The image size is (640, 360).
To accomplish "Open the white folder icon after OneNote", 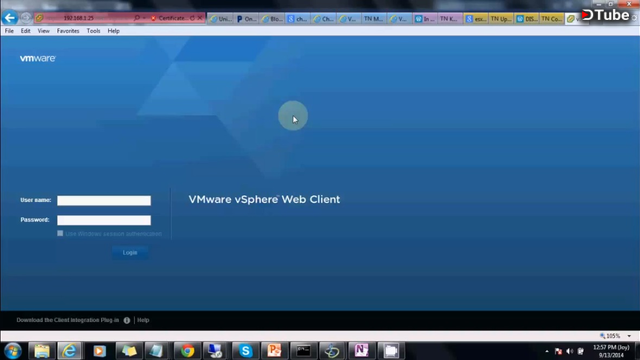I will point(391,351).
